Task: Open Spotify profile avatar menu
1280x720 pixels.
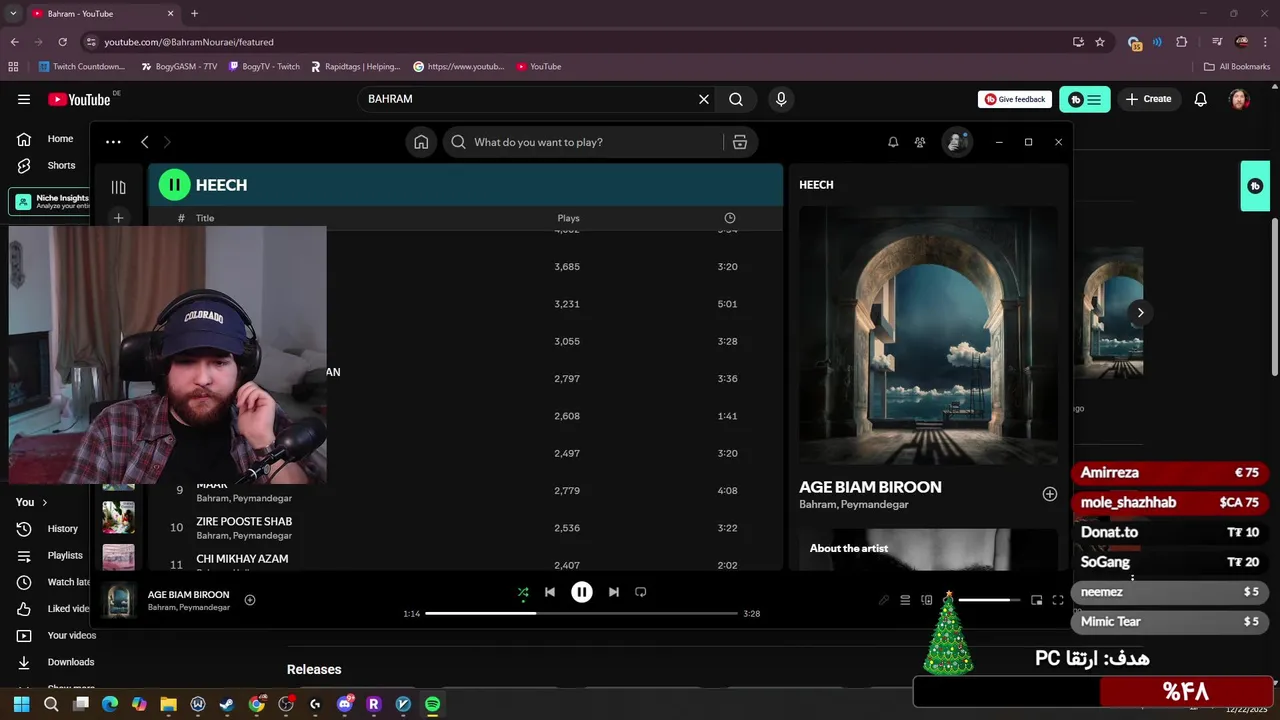Action: tap(957, 142)
